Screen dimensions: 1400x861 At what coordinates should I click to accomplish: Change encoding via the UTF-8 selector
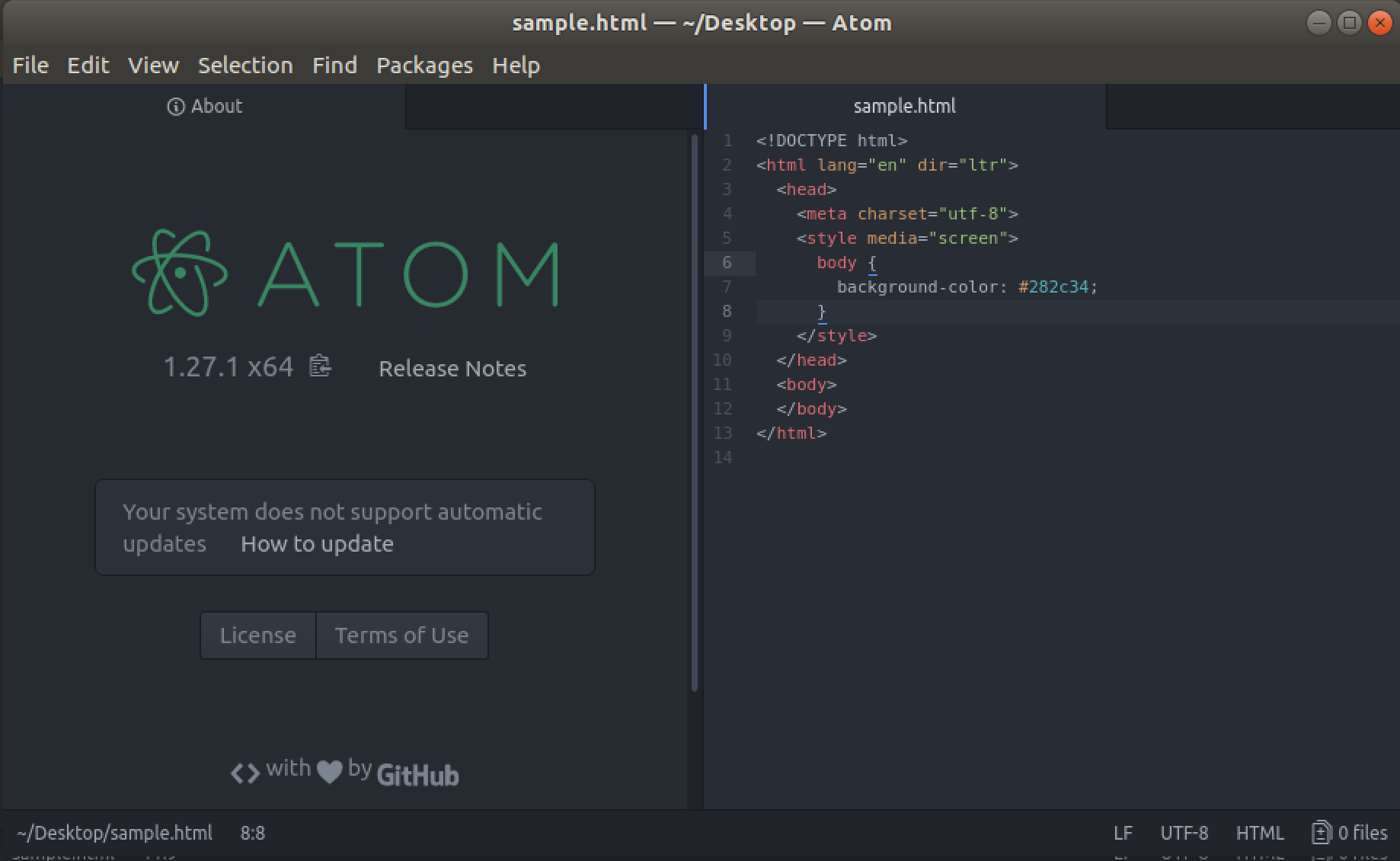pyautogui.click(x=1184, y=832)
